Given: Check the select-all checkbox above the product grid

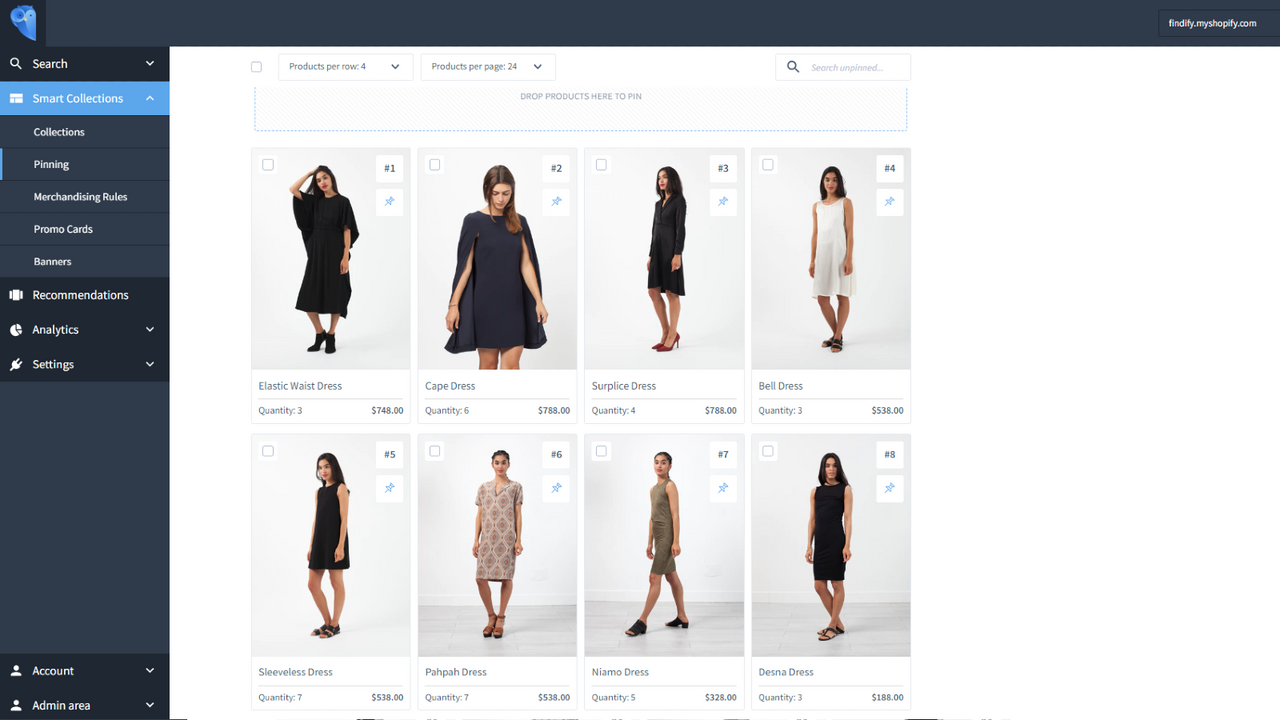Looking at the screenshot, I should tap(256, 66).
